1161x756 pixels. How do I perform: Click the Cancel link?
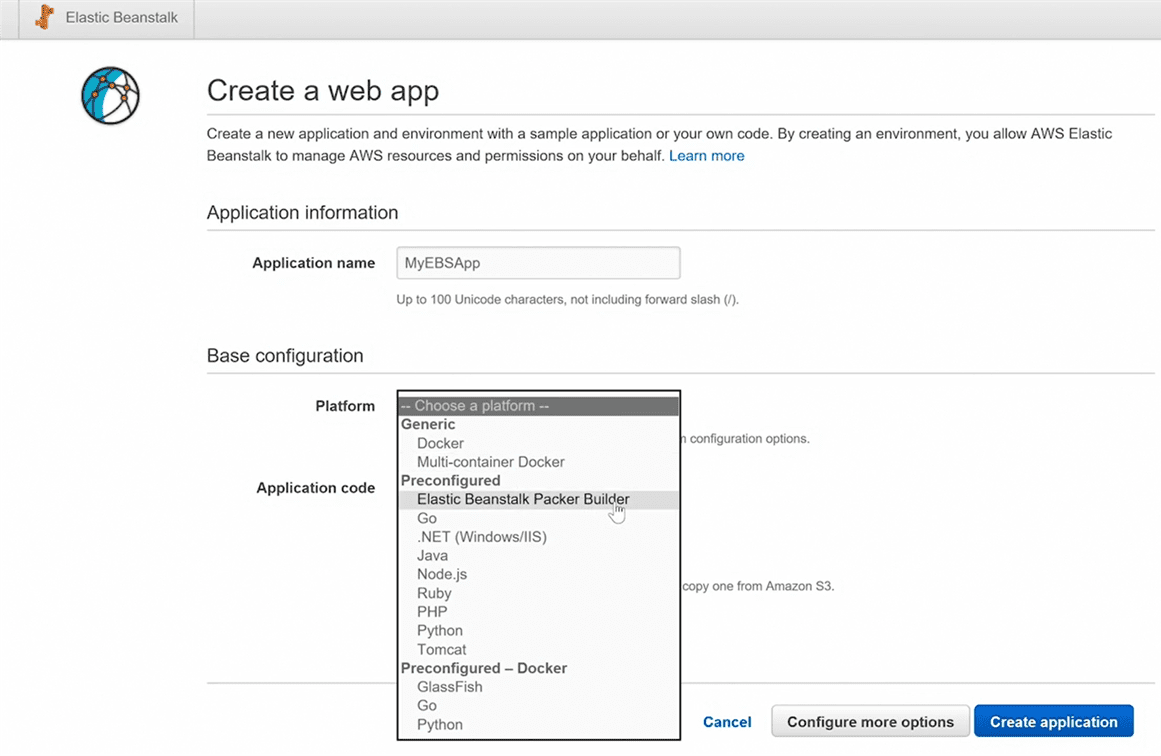(x=727, y=722)
